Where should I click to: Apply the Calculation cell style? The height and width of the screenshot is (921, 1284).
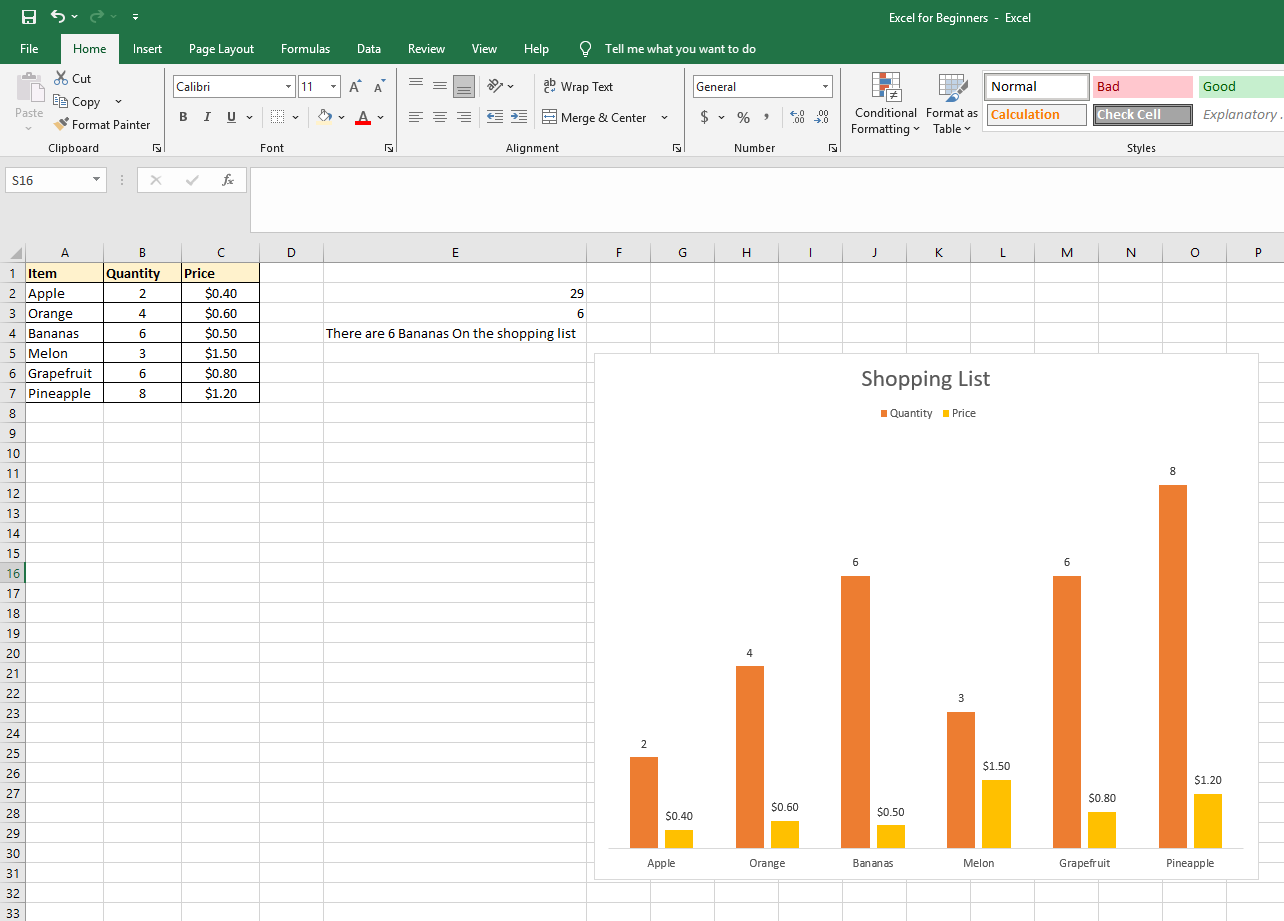[x=1037, y=115]
